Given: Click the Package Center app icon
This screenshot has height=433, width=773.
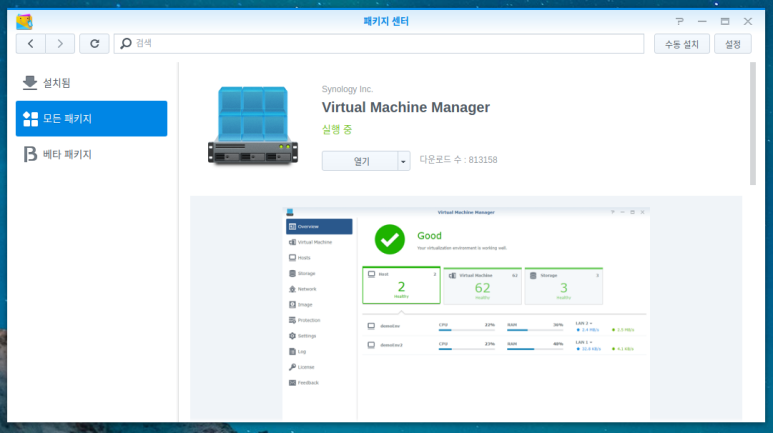Looking at the screenshot, I should (x=24, y=22).
